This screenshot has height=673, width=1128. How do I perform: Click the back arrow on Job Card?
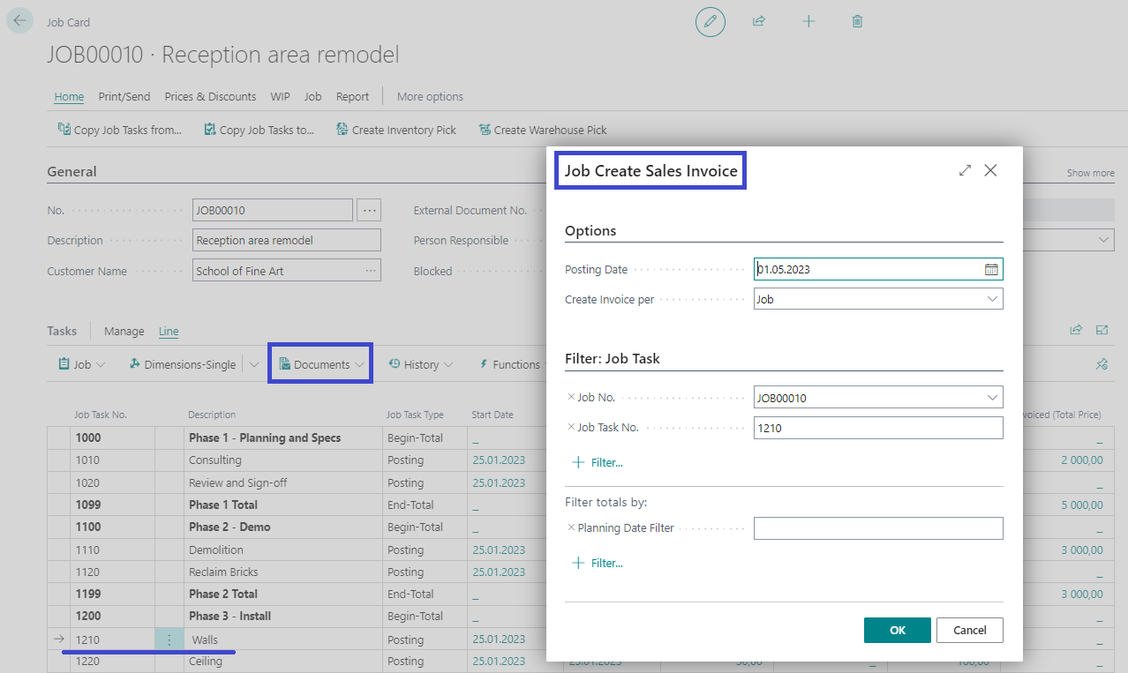pos(20,21)
